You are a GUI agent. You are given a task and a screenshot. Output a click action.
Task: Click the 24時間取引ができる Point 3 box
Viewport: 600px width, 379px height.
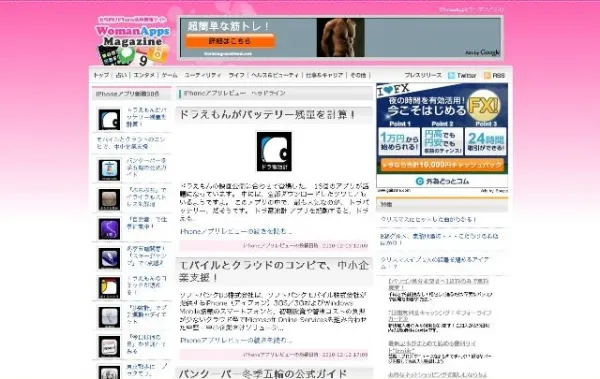coord(486,142)
